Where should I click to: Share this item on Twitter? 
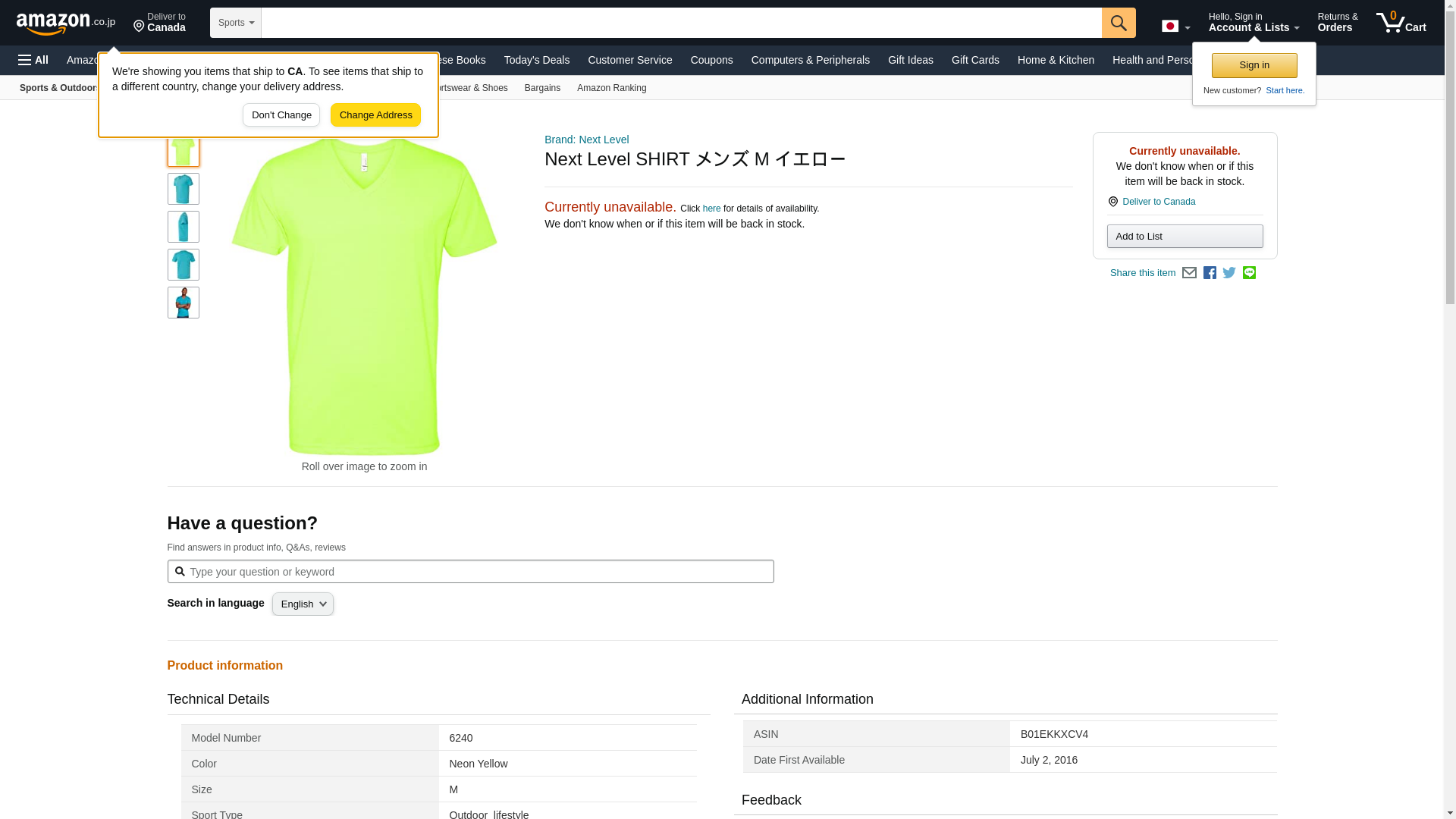click(1229, 273)
